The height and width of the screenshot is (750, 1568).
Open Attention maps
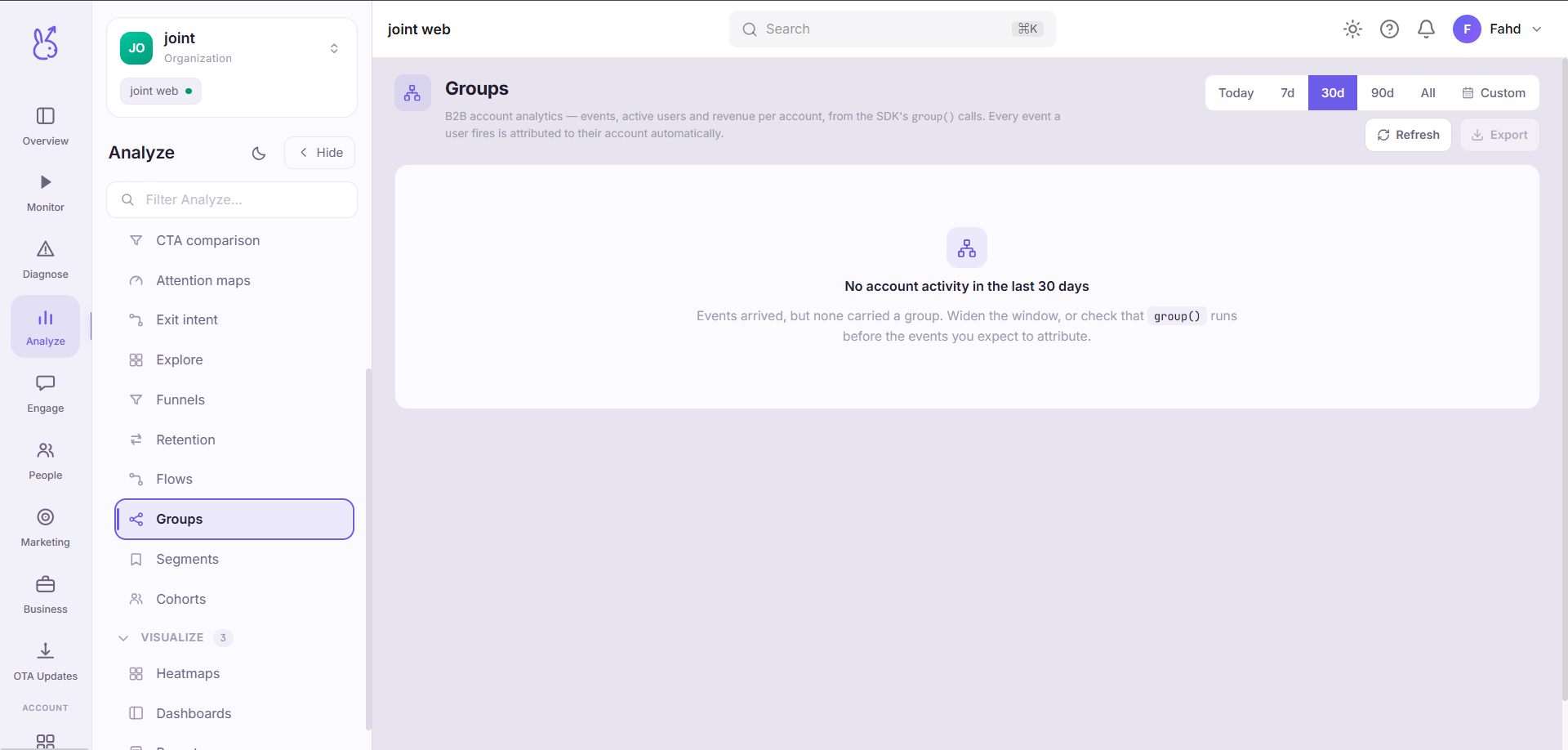234,280
